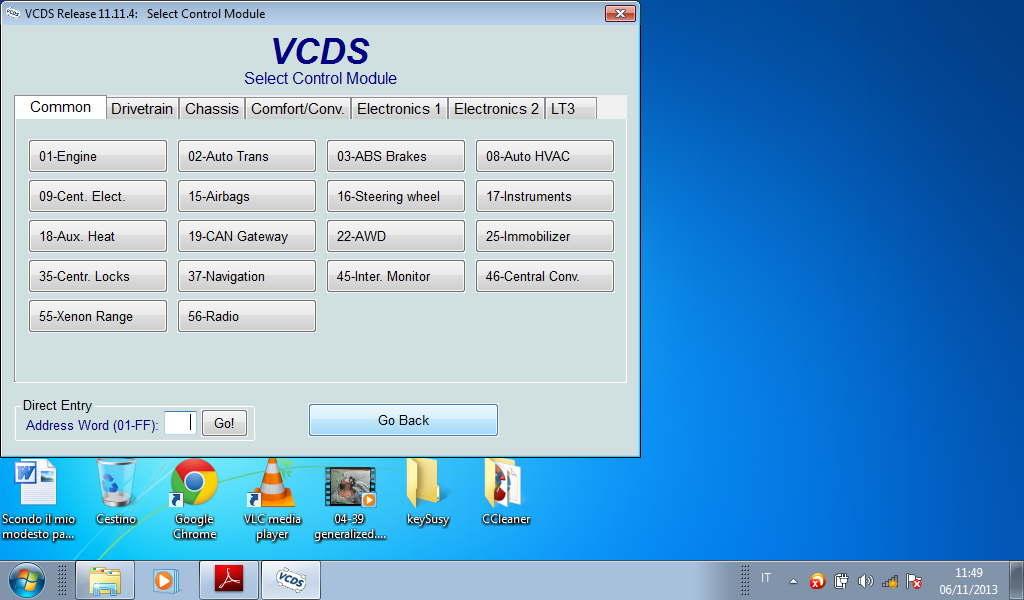Open the 46-Central Conv. module
The image size is (1024, 600).
545,276
